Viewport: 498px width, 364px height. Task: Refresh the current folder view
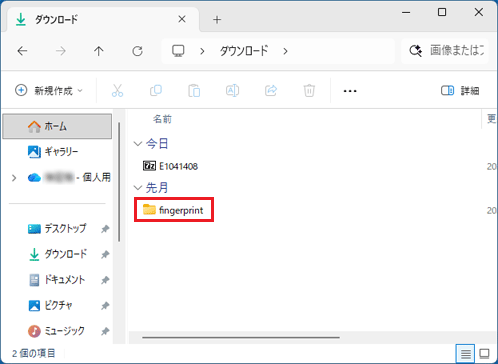[x=137, y=51]
